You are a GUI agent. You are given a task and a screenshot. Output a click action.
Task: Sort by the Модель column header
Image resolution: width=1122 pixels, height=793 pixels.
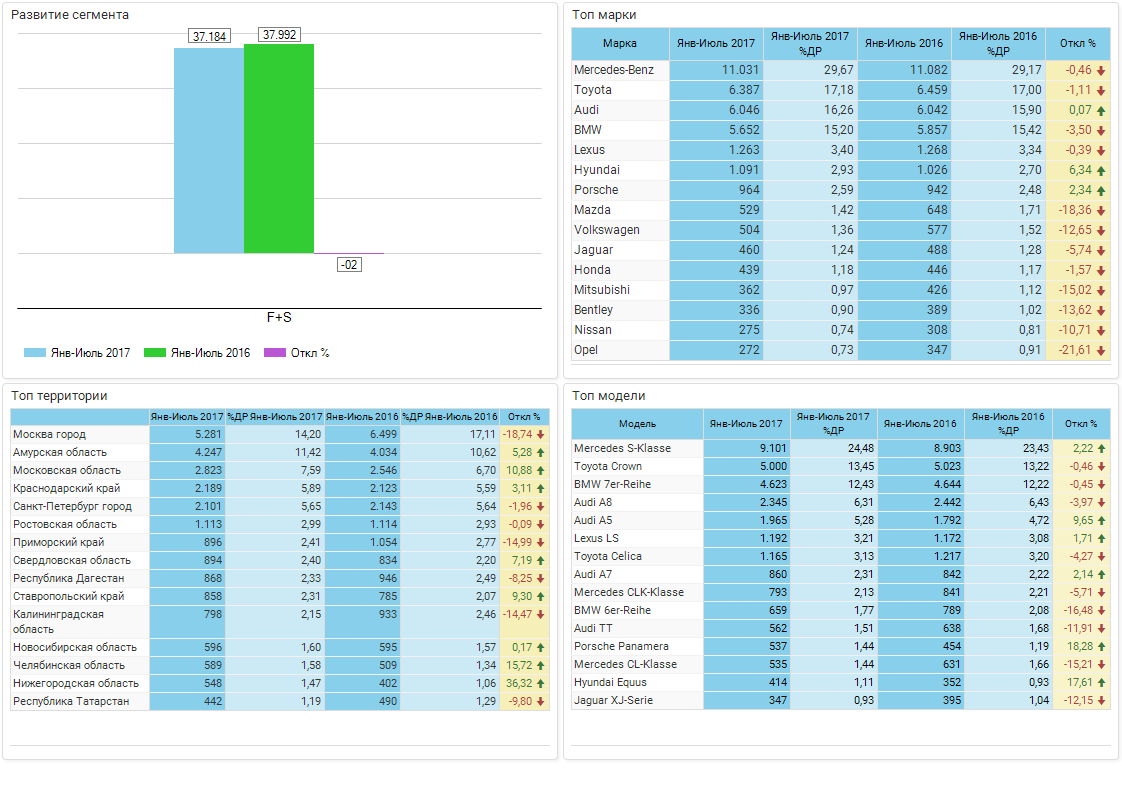click(637, 424)
